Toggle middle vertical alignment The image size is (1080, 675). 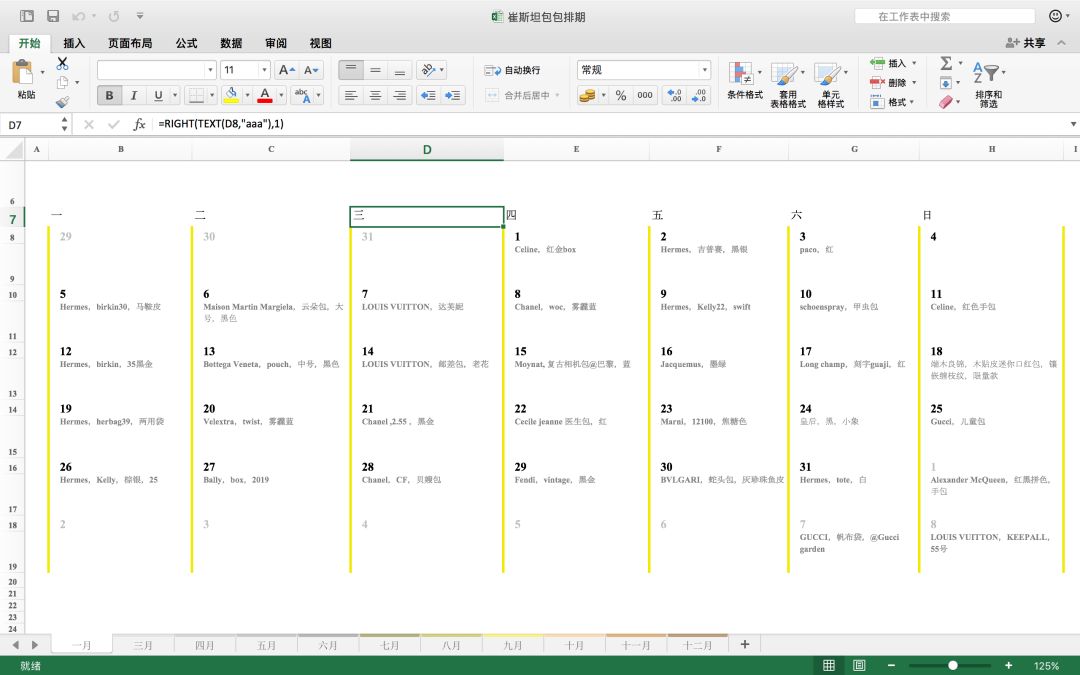tap(375, 70)
